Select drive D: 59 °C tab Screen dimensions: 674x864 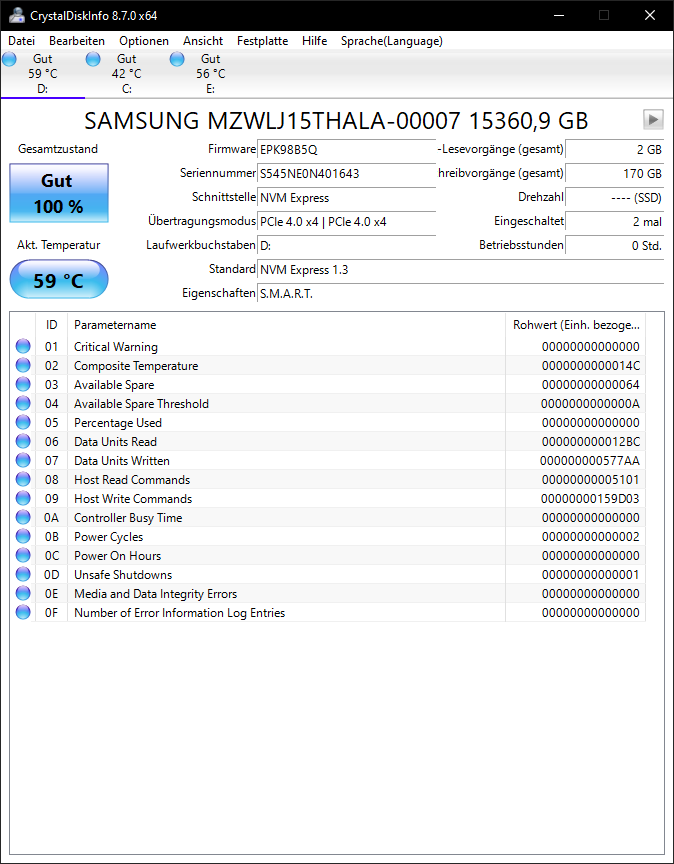tap(42, 74)
